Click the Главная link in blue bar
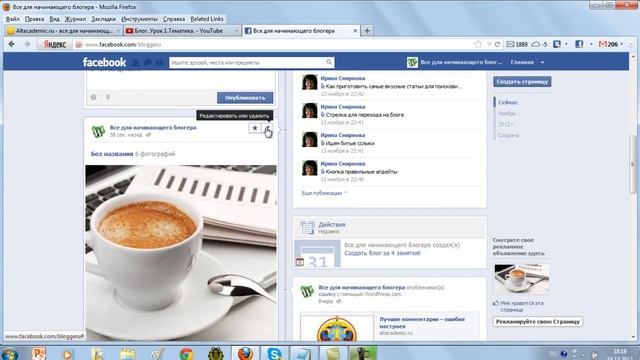This screenshot has height=360, width=640. pyautogui.click(x=522, y=62)
